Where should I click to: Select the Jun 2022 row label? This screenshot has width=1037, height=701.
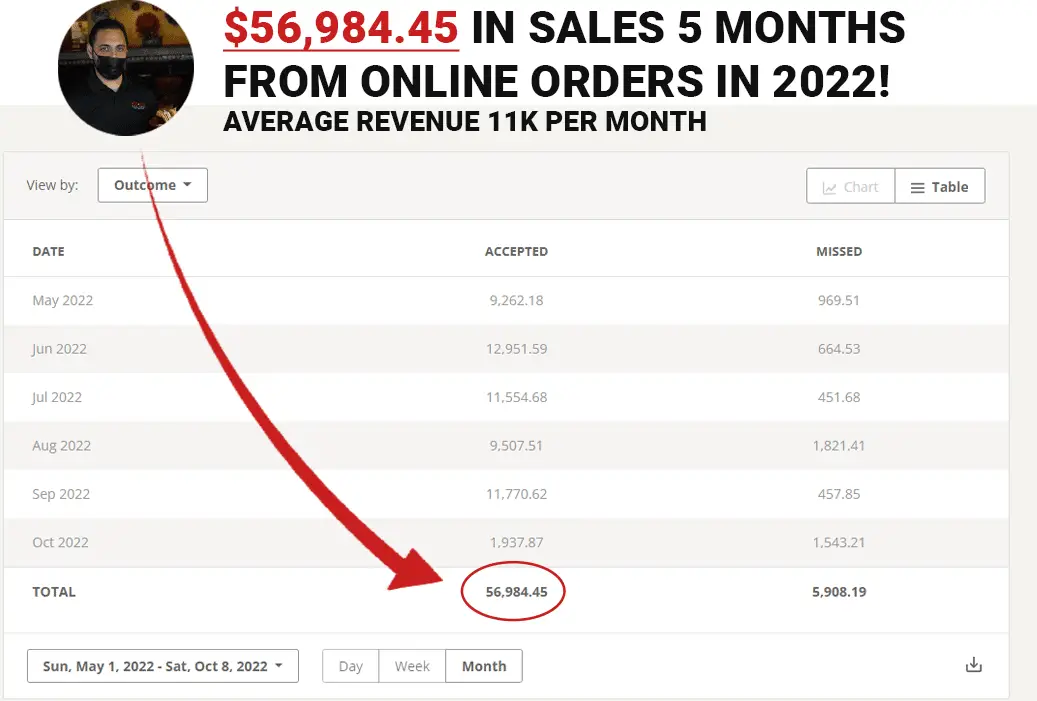(x=59, y=349)
